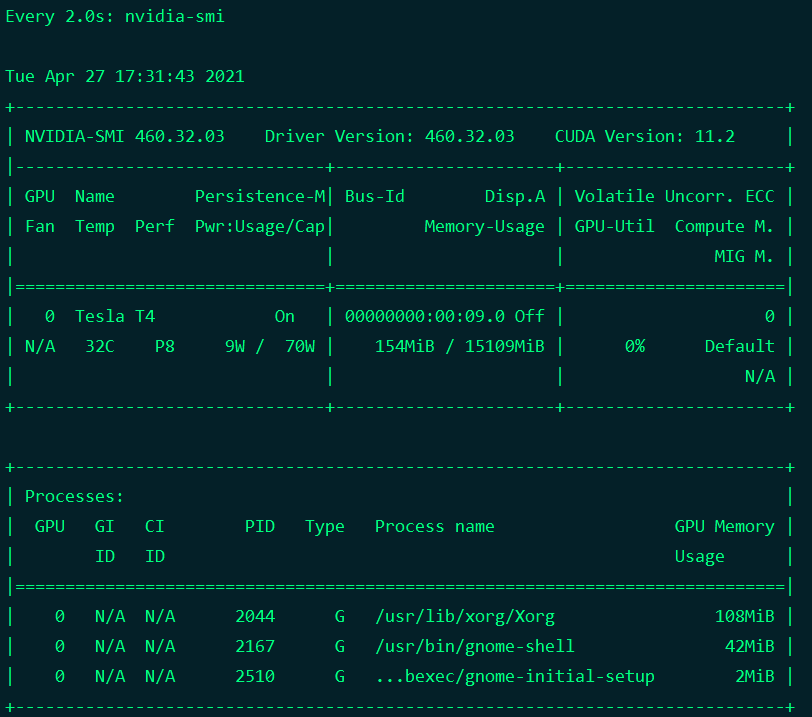Viewport: 812px width, 717px height.
Task: Click the Driver Version 460.32.03 text
Action: click(x=389, y=136)
